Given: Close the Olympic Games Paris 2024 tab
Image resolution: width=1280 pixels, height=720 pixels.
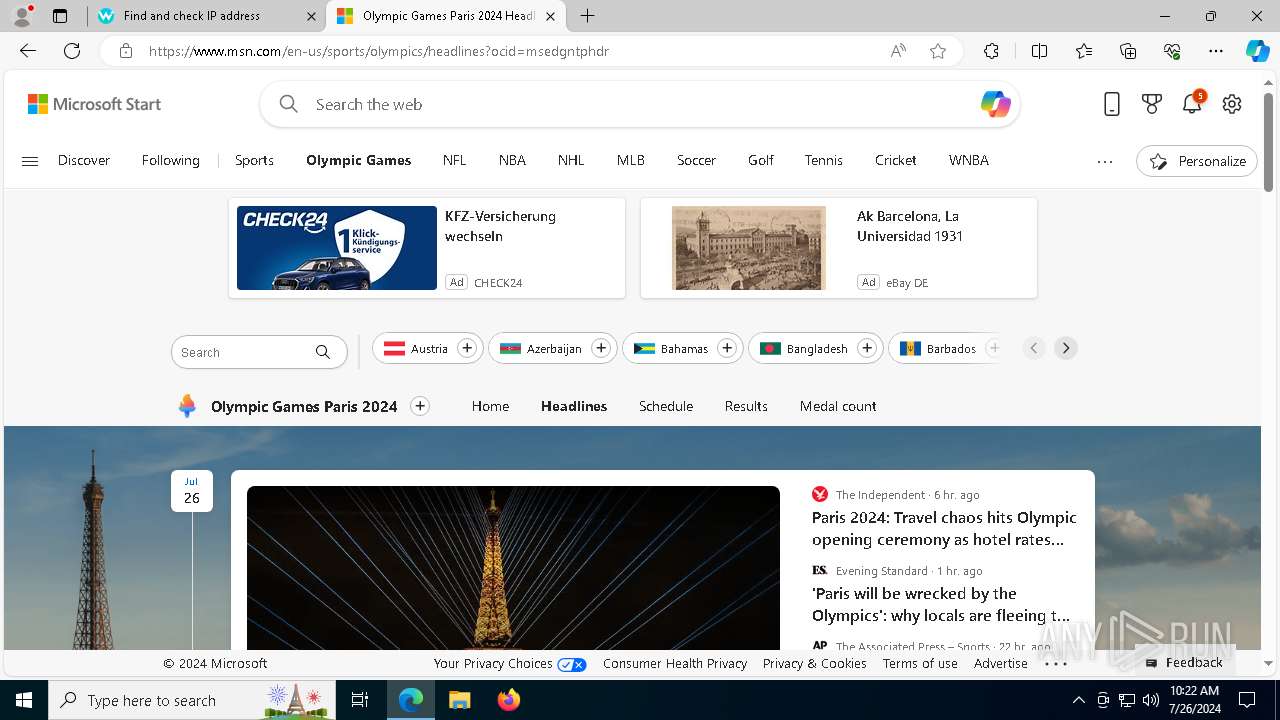Looking at the screenshot, I should [550, 16].
